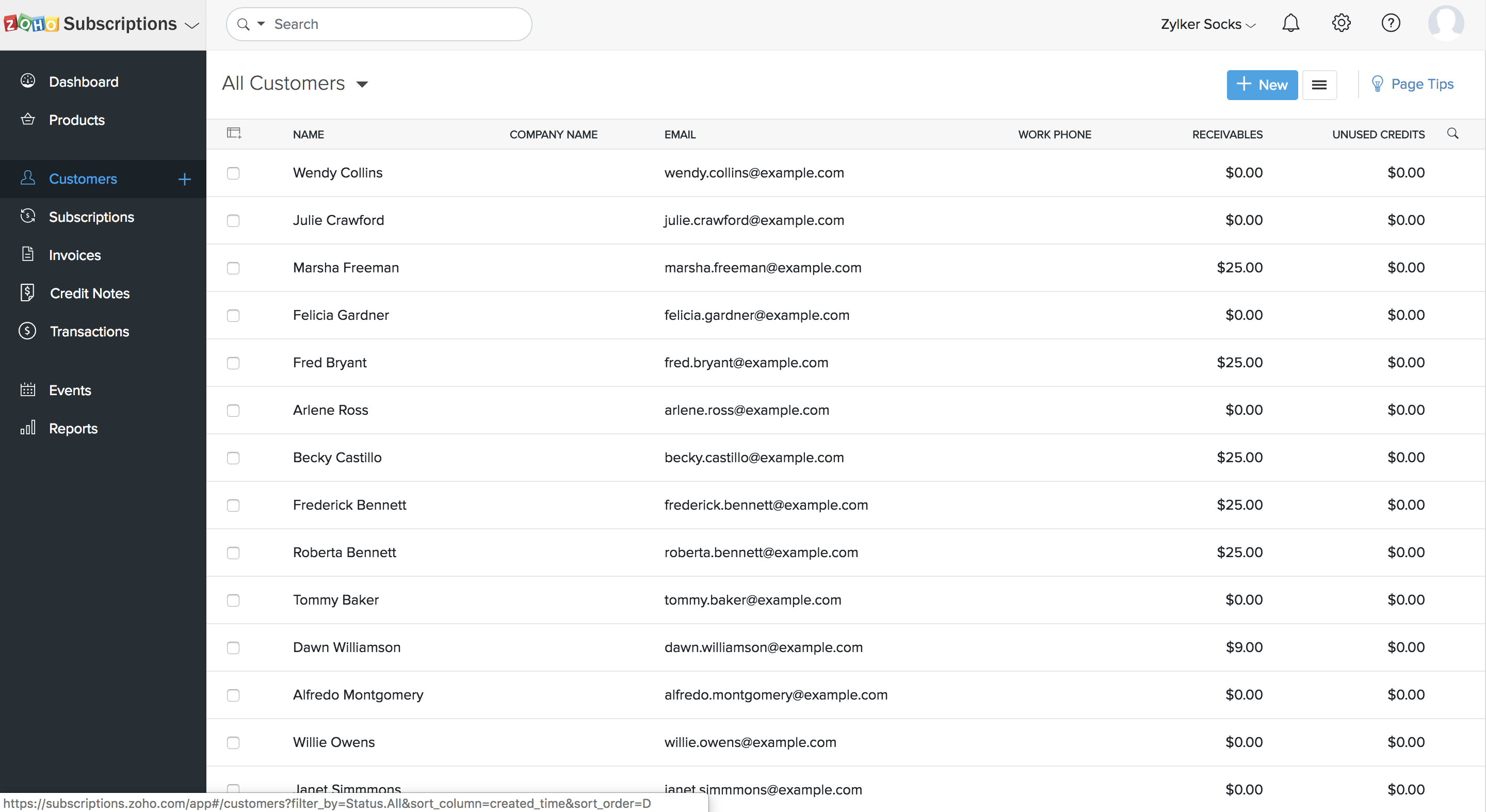Focus the Search input field
The width and height of the screenshot is (1486, 812).
(x=398, y=24)
